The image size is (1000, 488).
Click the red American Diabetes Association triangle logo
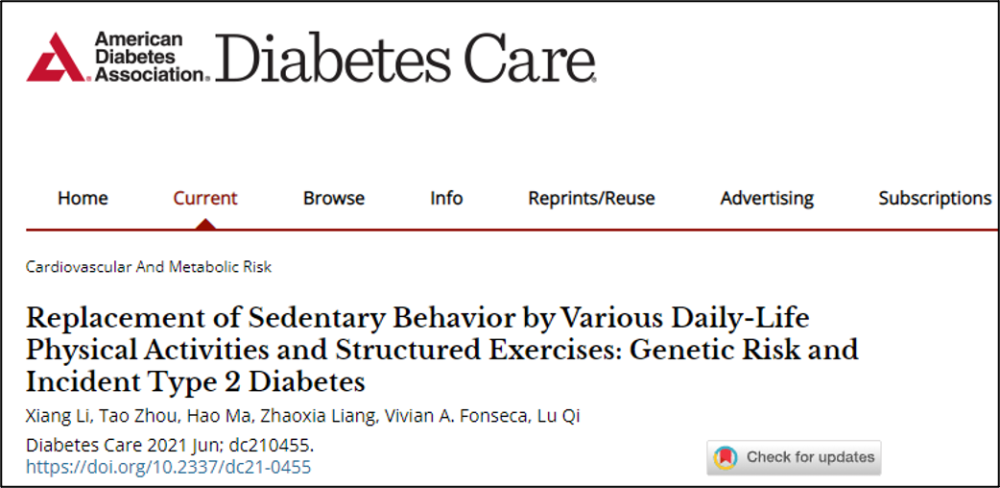(55, 56)
